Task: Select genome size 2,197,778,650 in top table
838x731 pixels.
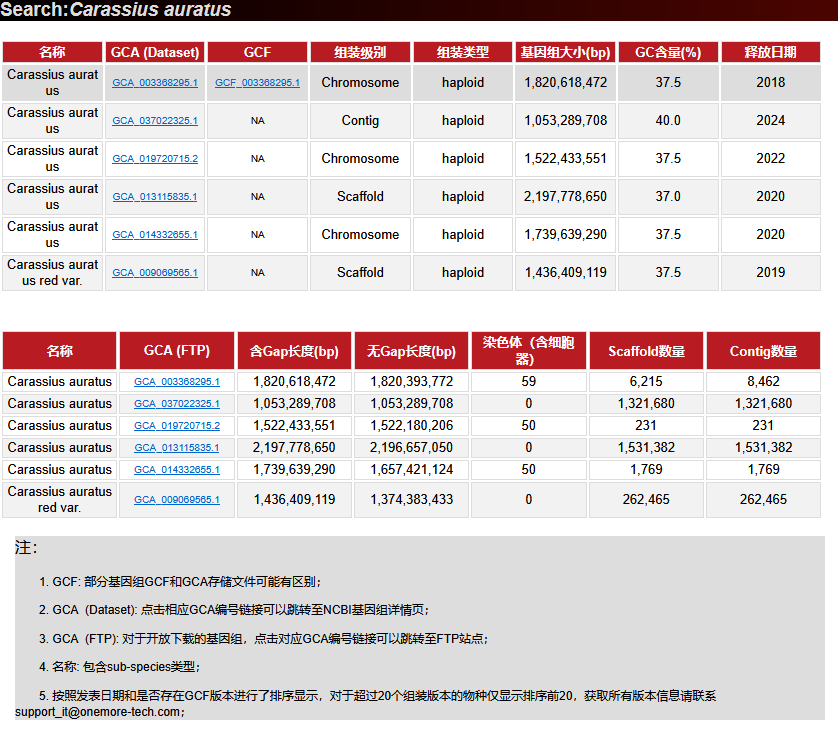Action: pyautogui.click(x=565, y=197)
